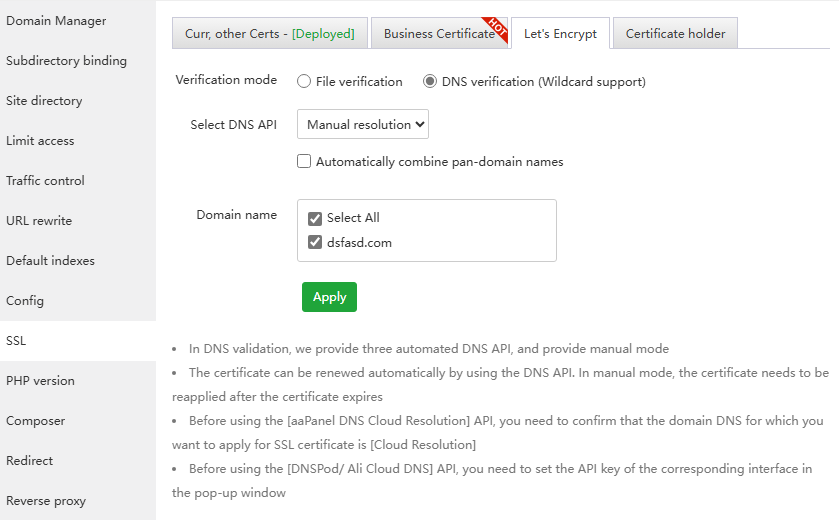Select File verification radio button
Image resolution: width=839 pixels, height=520 pixels.
point(304,82)
